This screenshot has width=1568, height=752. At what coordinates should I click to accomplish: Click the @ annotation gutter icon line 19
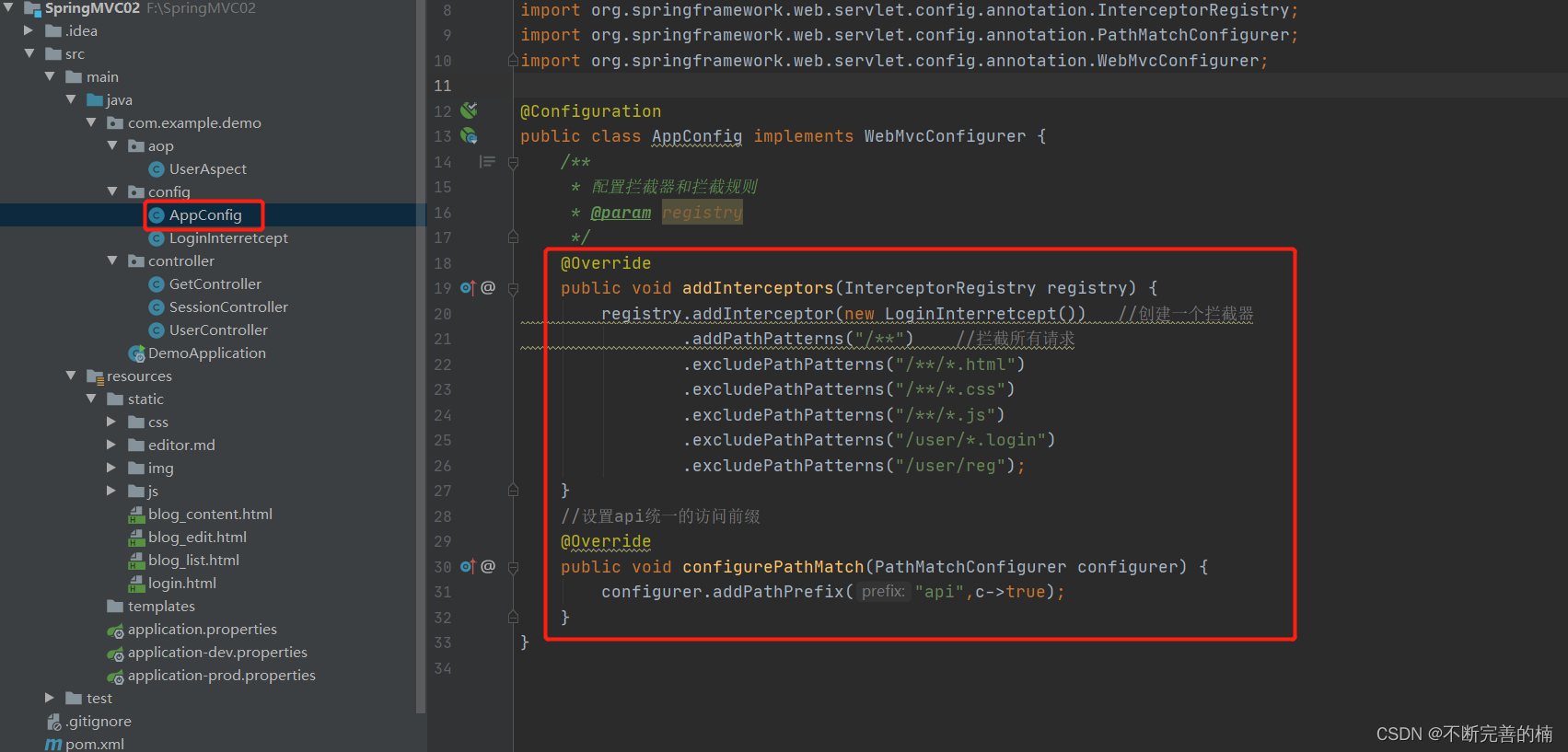pos(488,287)
